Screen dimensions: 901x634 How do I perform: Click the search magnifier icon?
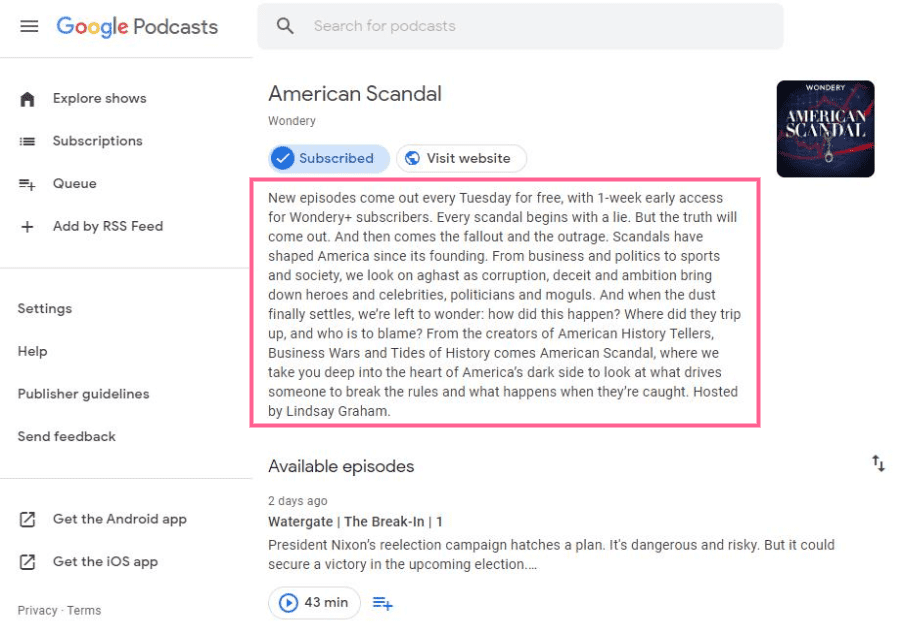(285, 26)
